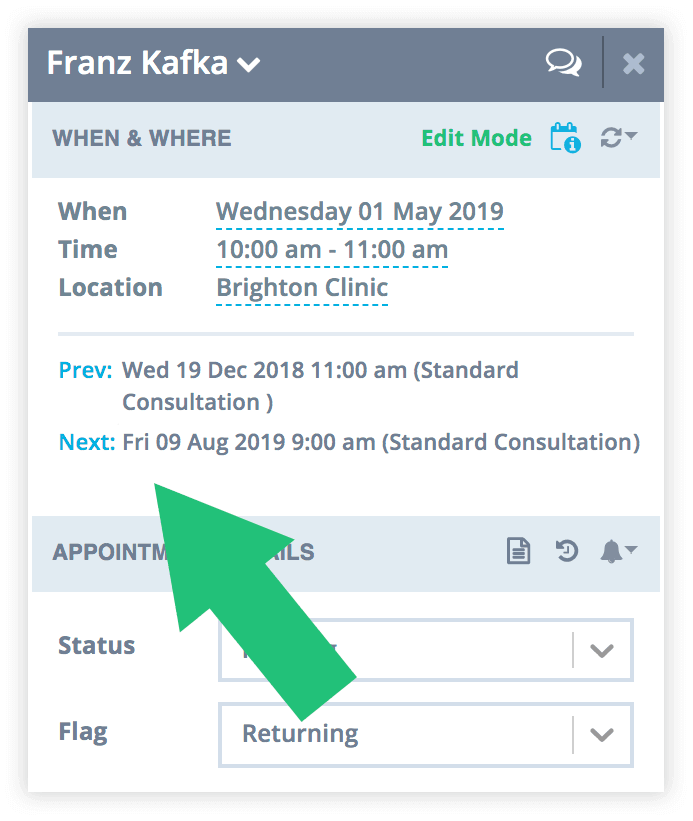Open the calendar info icon
Image resolution: width=693 pixels, height=821 pixels.
[x=565, y=138]
